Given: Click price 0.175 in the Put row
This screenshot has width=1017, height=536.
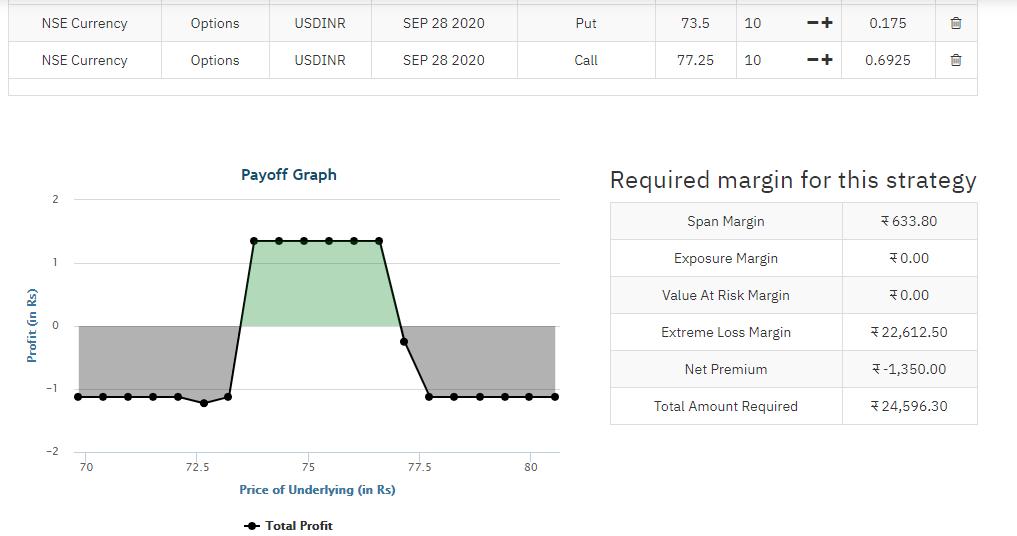Looking at the screenshot, I should pos(888,23).
